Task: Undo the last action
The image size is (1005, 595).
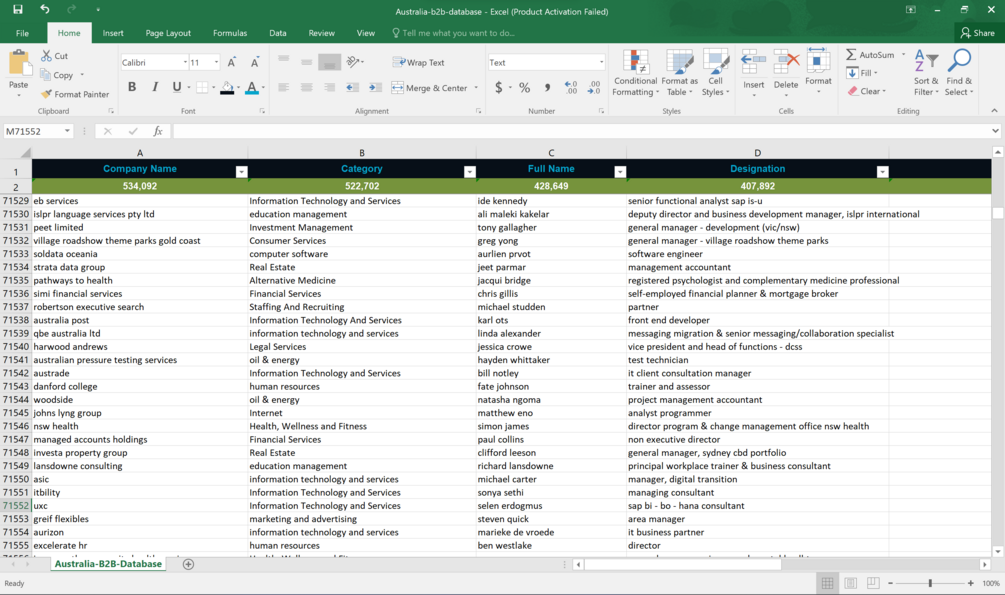Action: (x=44, y=10)
